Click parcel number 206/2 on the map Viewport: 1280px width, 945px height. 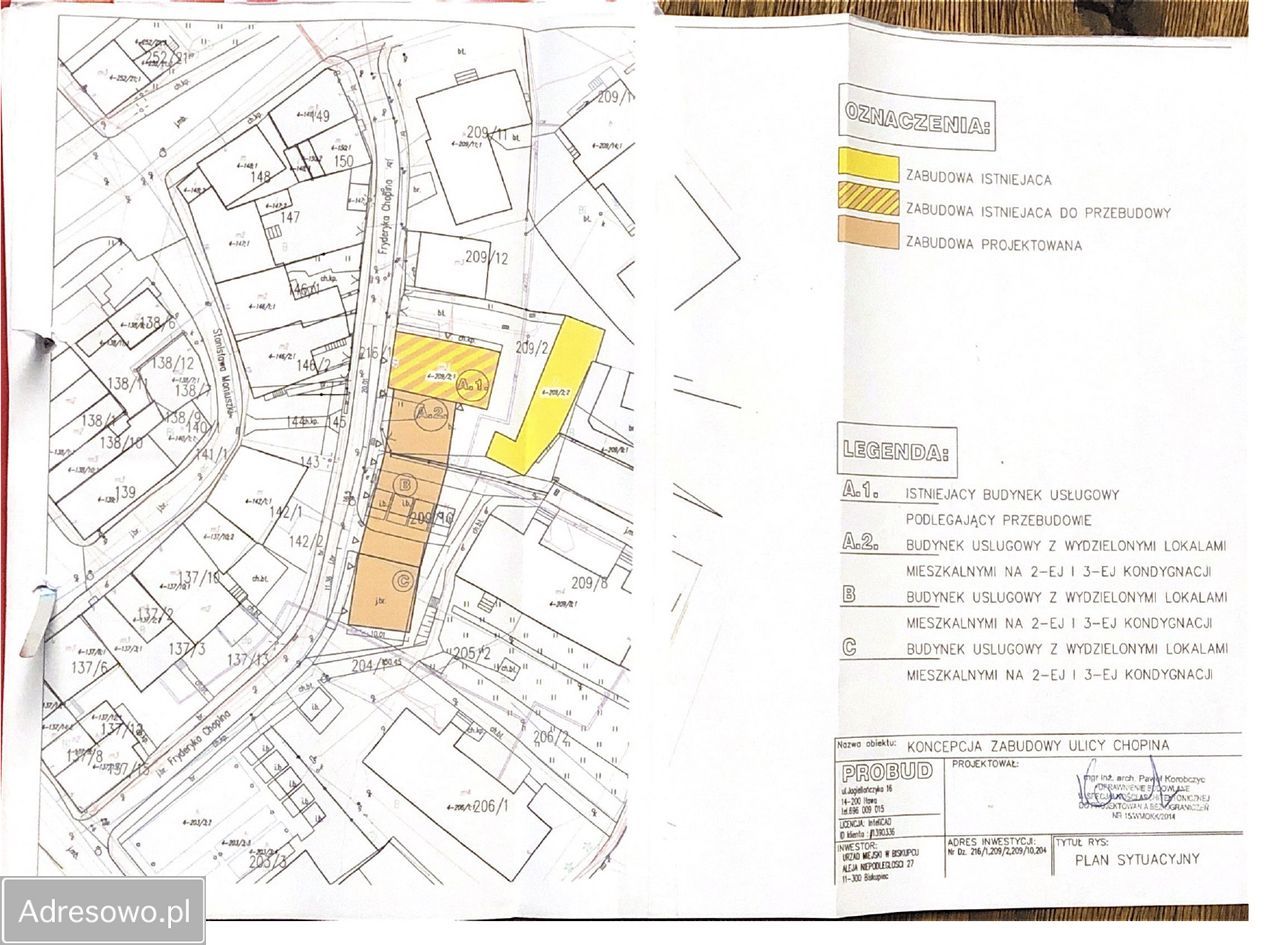(x=549, y=738)
